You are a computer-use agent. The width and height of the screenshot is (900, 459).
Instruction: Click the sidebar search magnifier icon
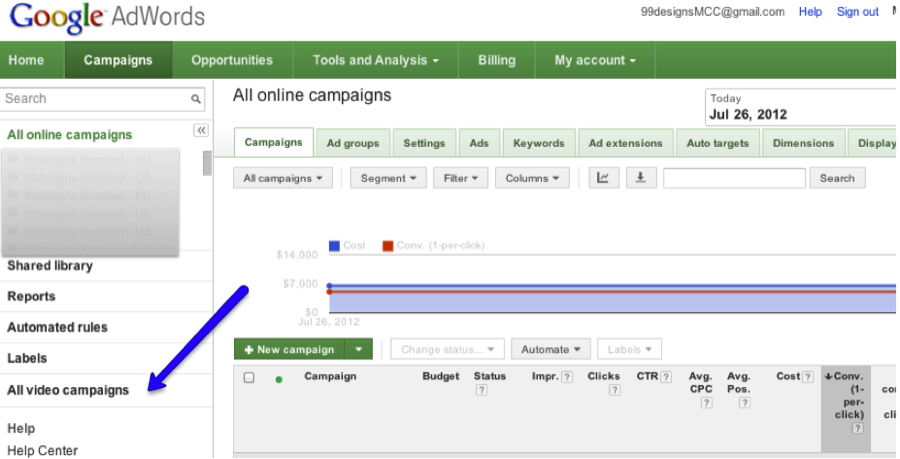coord(196,99)
